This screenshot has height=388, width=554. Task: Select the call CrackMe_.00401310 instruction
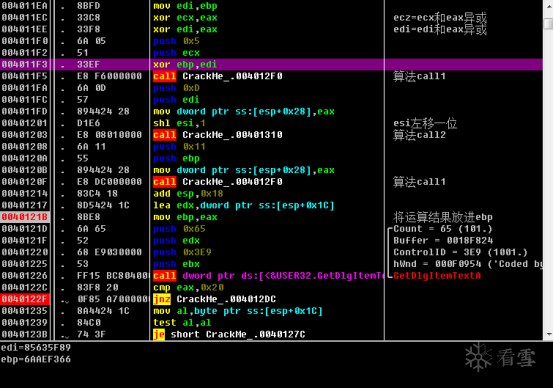tap(218, 135)
